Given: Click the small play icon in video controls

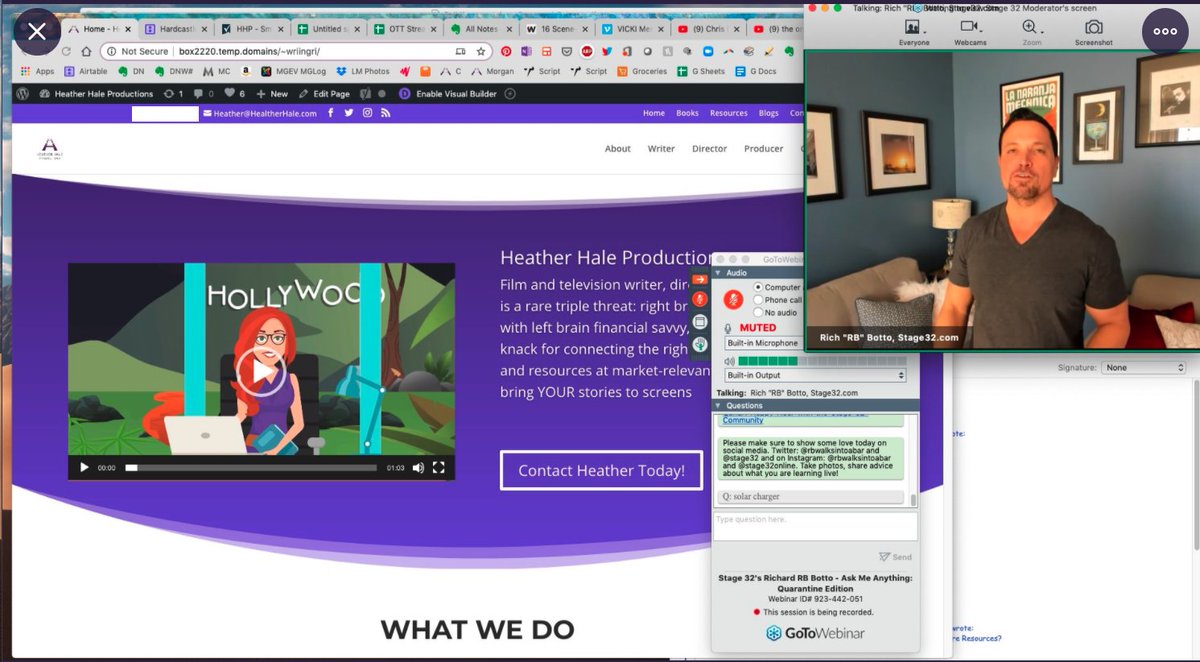Looking at the screenshot, I should click(84, 467).
